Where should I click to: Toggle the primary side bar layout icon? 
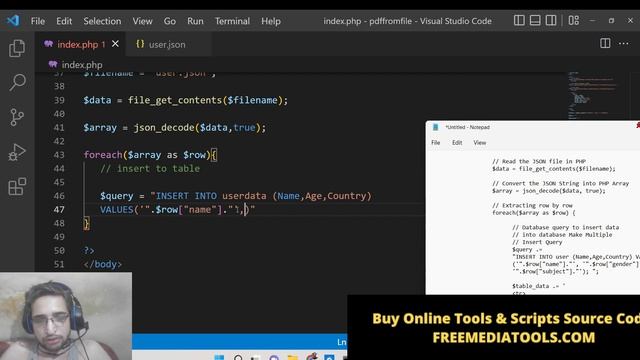(519, 20)
